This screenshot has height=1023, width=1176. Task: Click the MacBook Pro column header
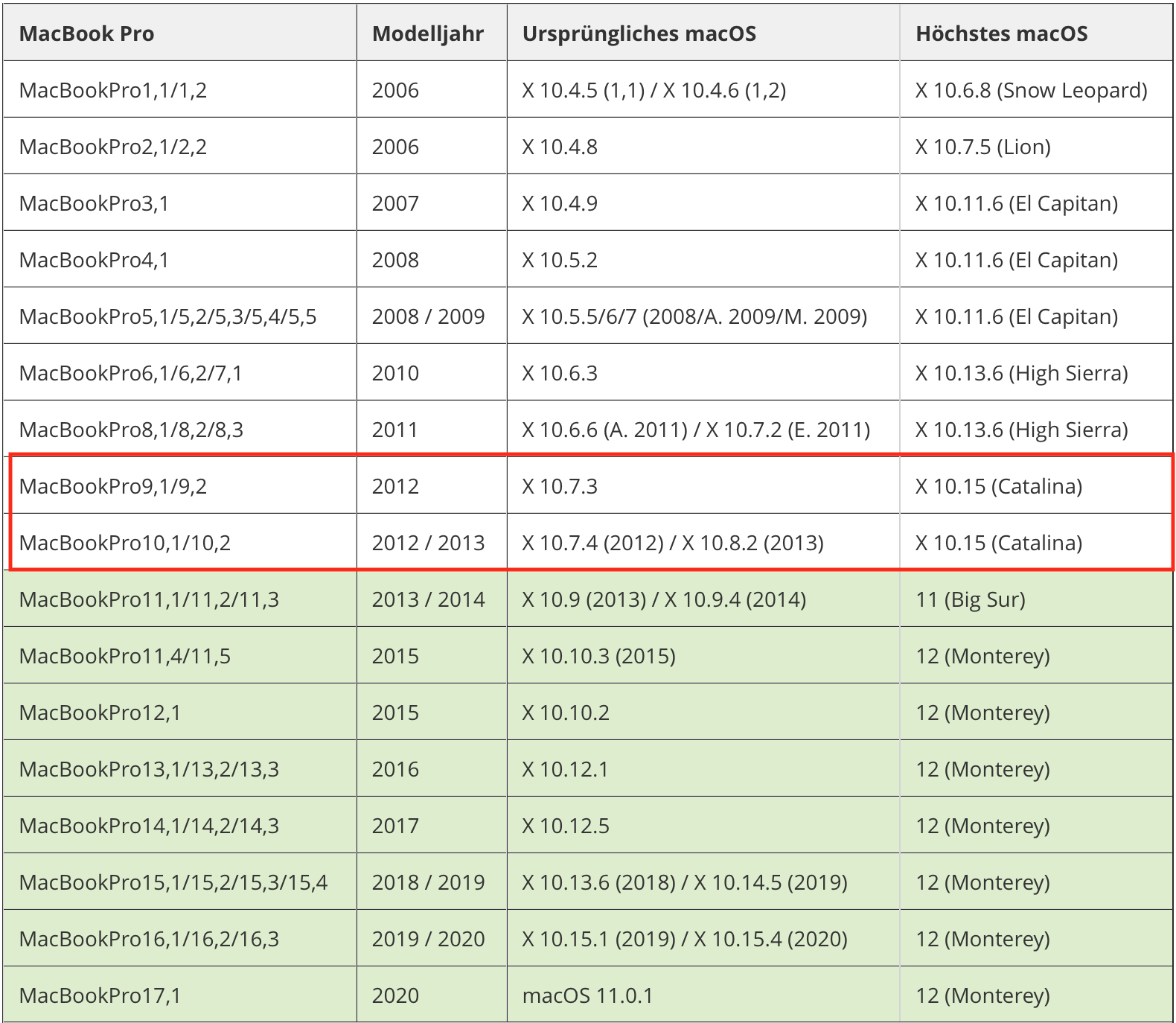86,34
